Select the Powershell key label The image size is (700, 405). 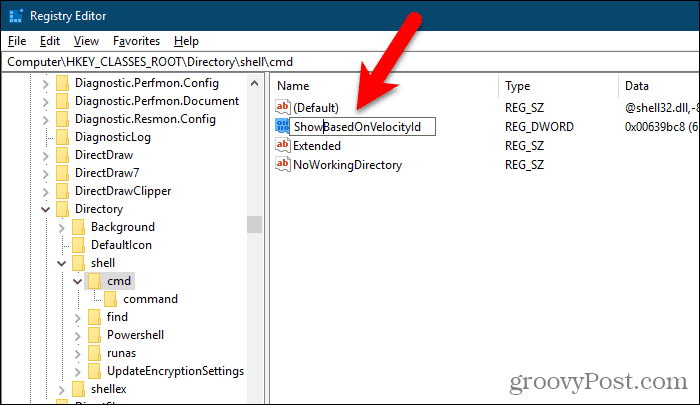point(135,335)
